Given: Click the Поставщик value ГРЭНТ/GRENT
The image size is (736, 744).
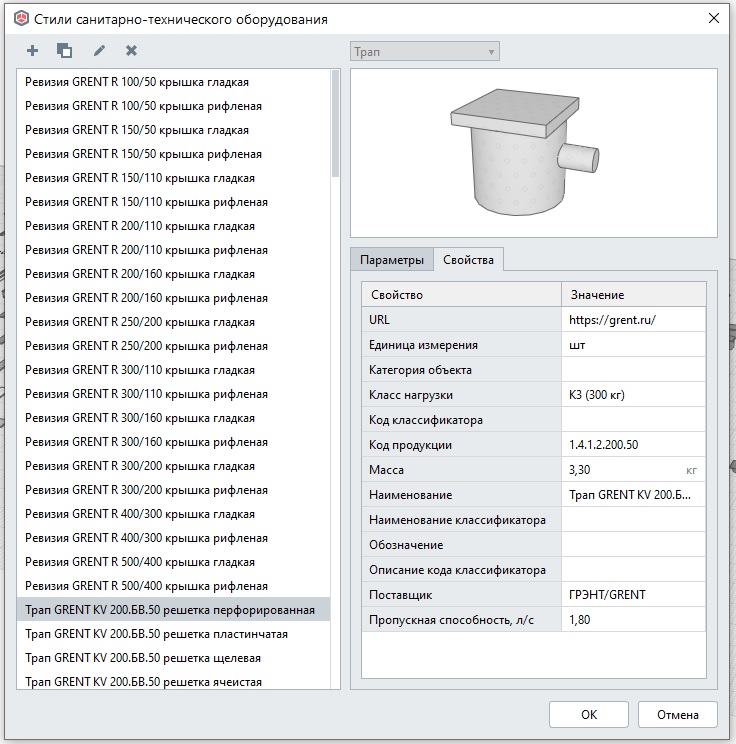Looking at the screenshot, I should coord(634,595).
